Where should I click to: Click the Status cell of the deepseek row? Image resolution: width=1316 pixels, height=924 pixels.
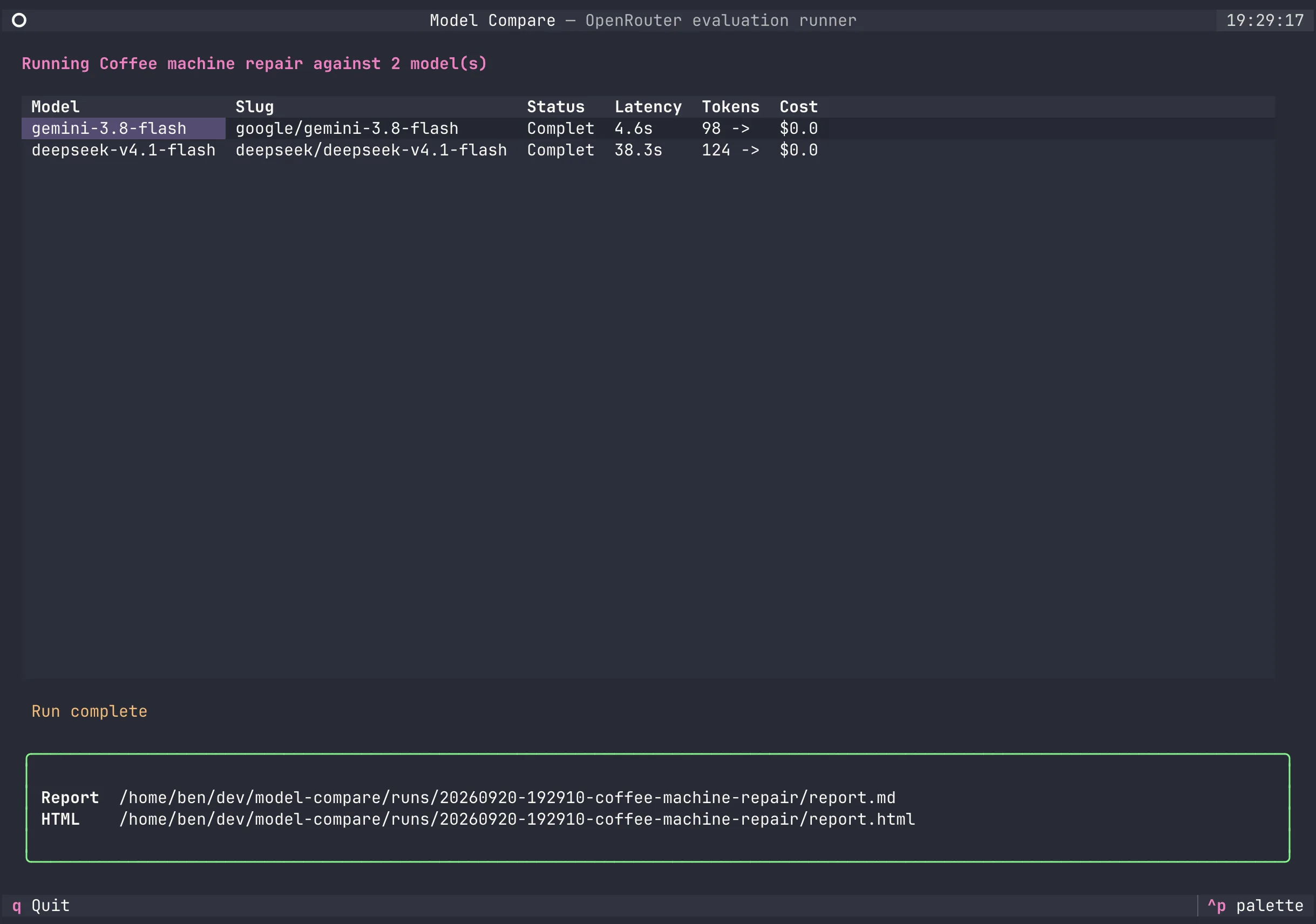561,150
